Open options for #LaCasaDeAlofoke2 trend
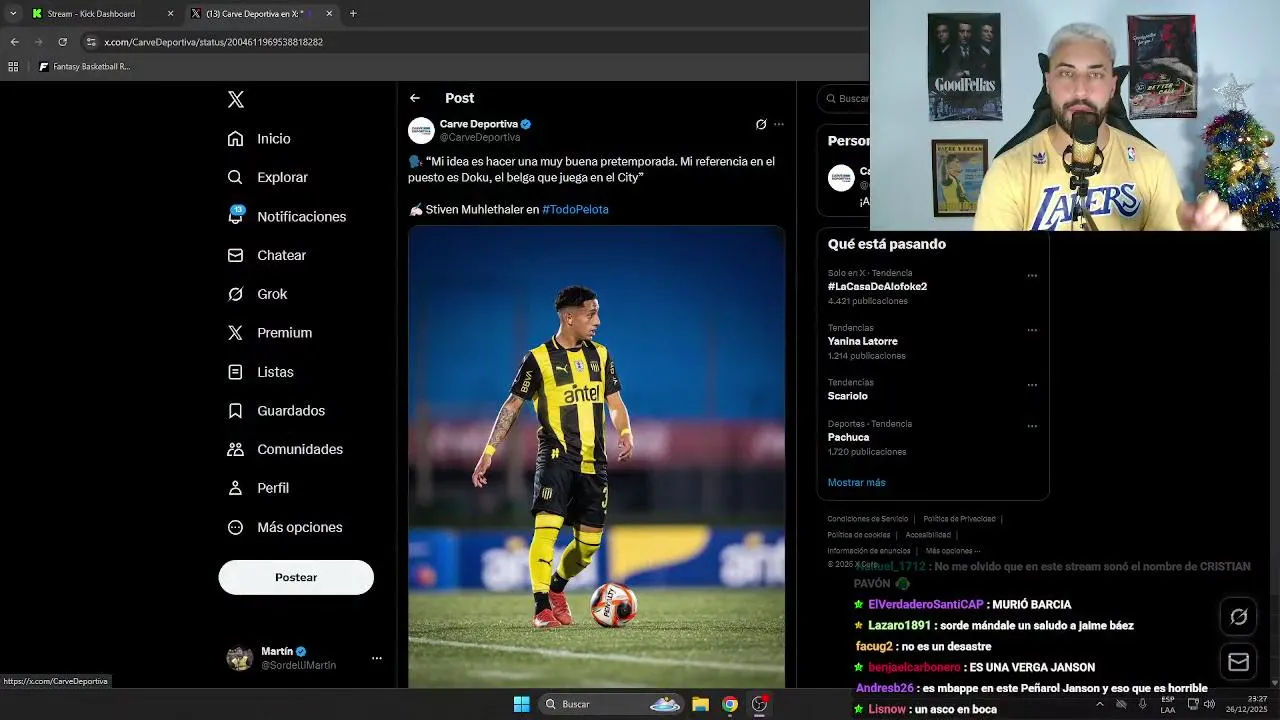 click(x=1032, y=276)
